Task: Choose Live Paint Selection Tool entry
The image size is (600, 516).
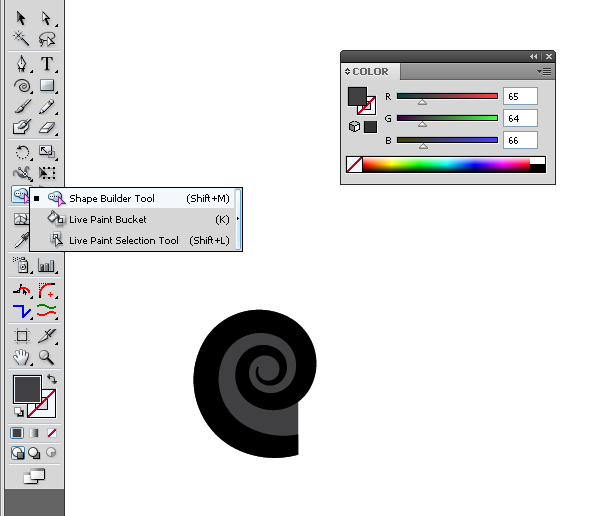Action: click(x=132, y=240)
